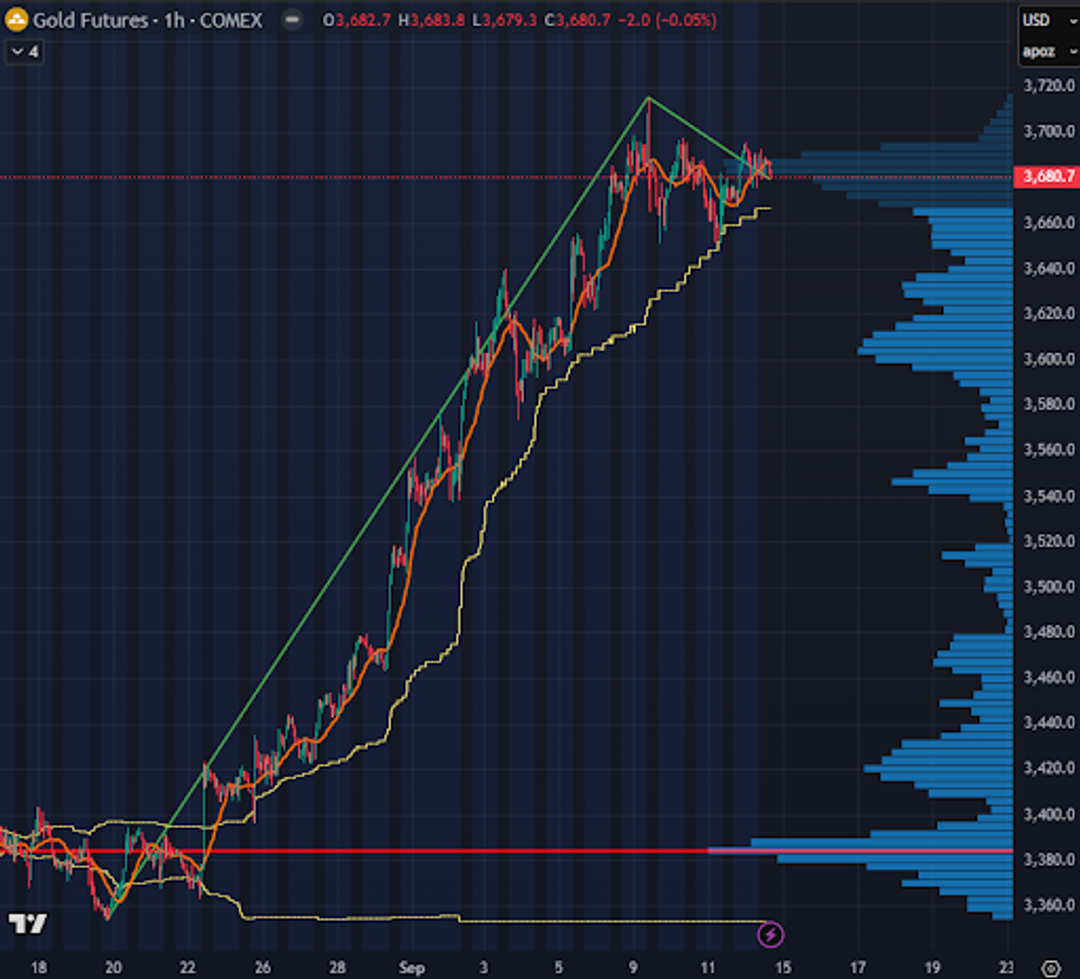This screenshot has width=1080, height=979.
Task: Click the 9 date label on time axis
Action: click(x=633, y=968)
